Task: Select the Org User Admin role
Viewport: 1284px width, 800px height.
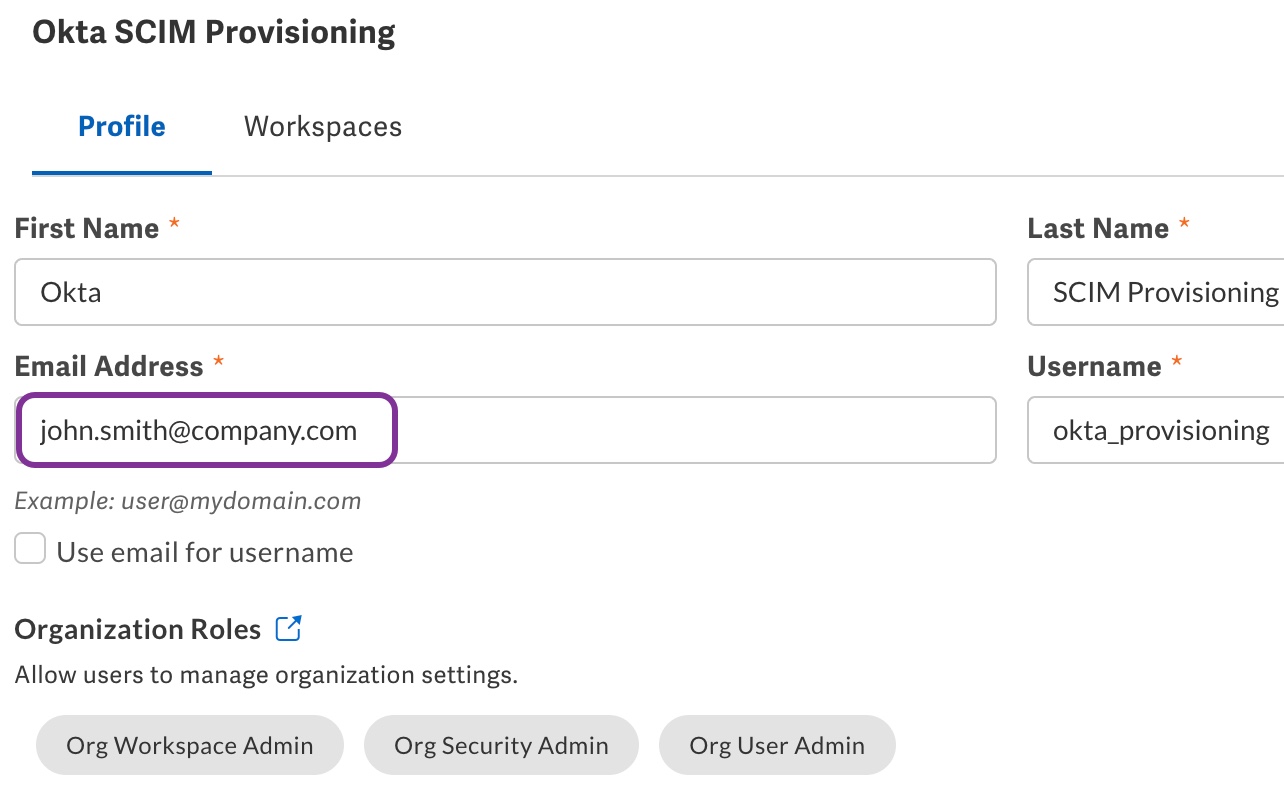Action: click(x=777, y=745)
